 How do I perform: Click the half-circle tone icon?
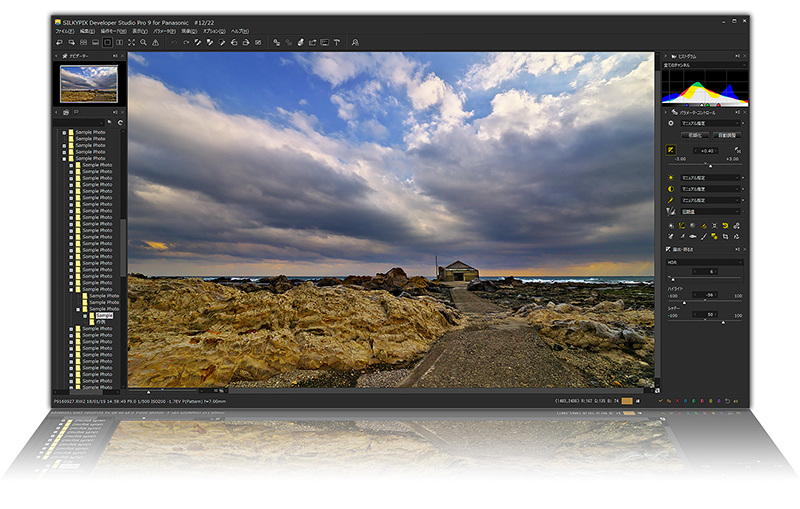(x=671, y=189)
